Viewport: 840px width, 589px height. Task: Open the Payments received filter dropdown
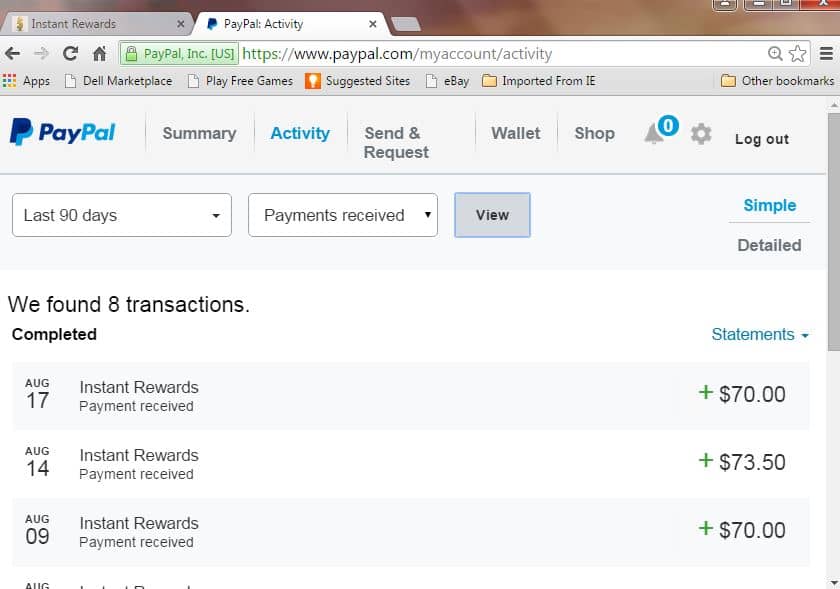(343, 215)
